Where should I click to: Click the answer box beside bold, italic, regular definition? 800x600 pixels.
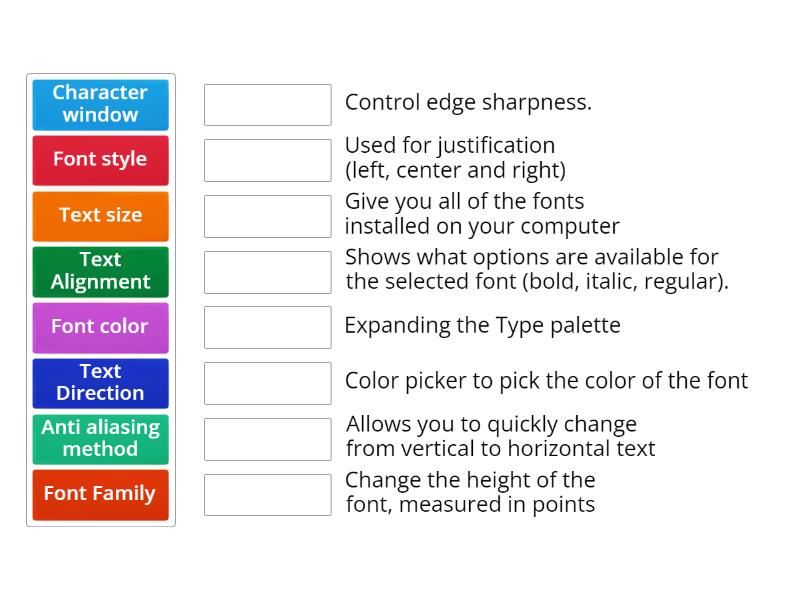[x=267, y=270]
